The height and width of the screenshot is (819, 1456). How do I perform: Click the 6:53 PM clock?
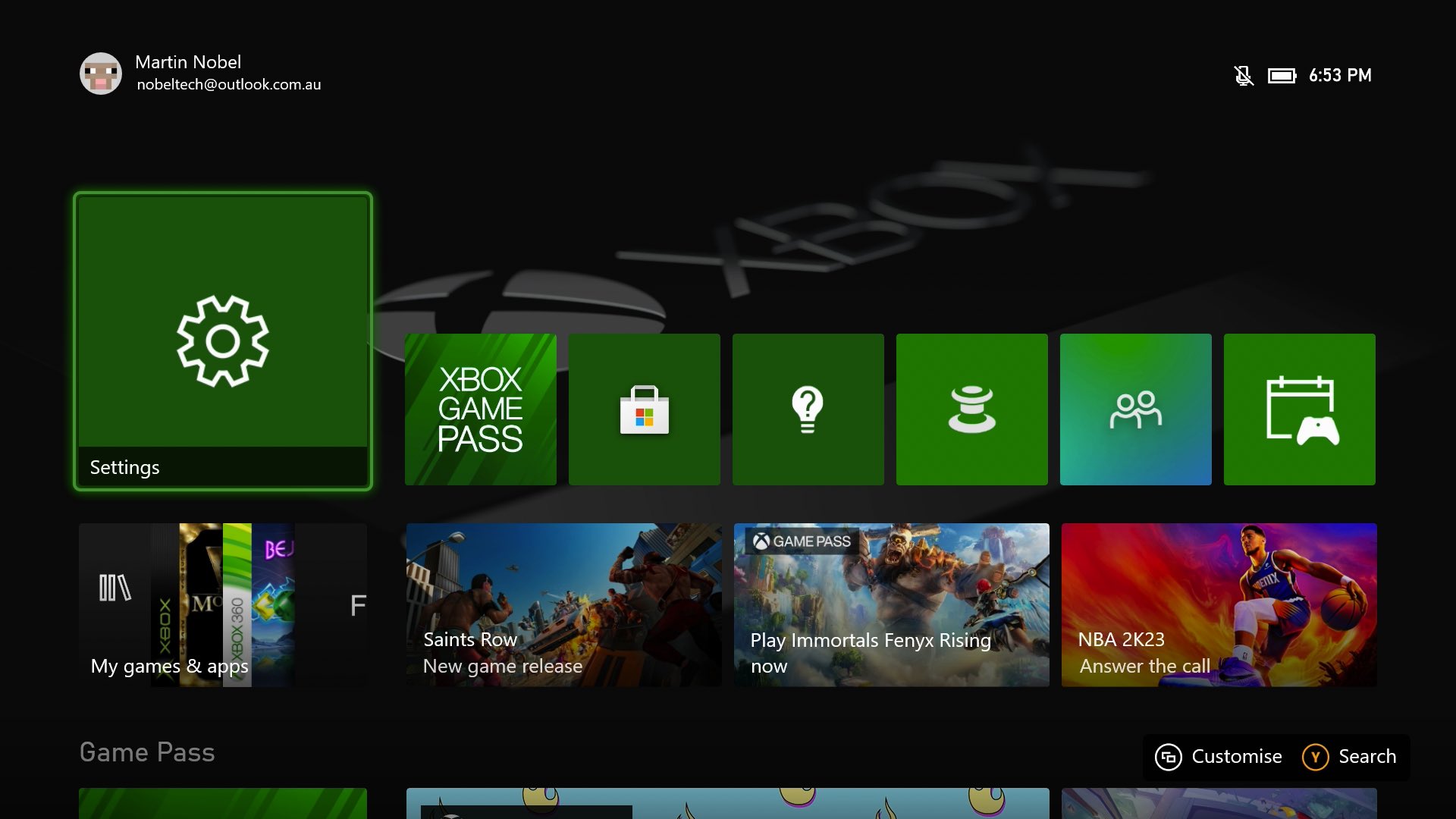pyautogui.click(x=1340, y=76)
